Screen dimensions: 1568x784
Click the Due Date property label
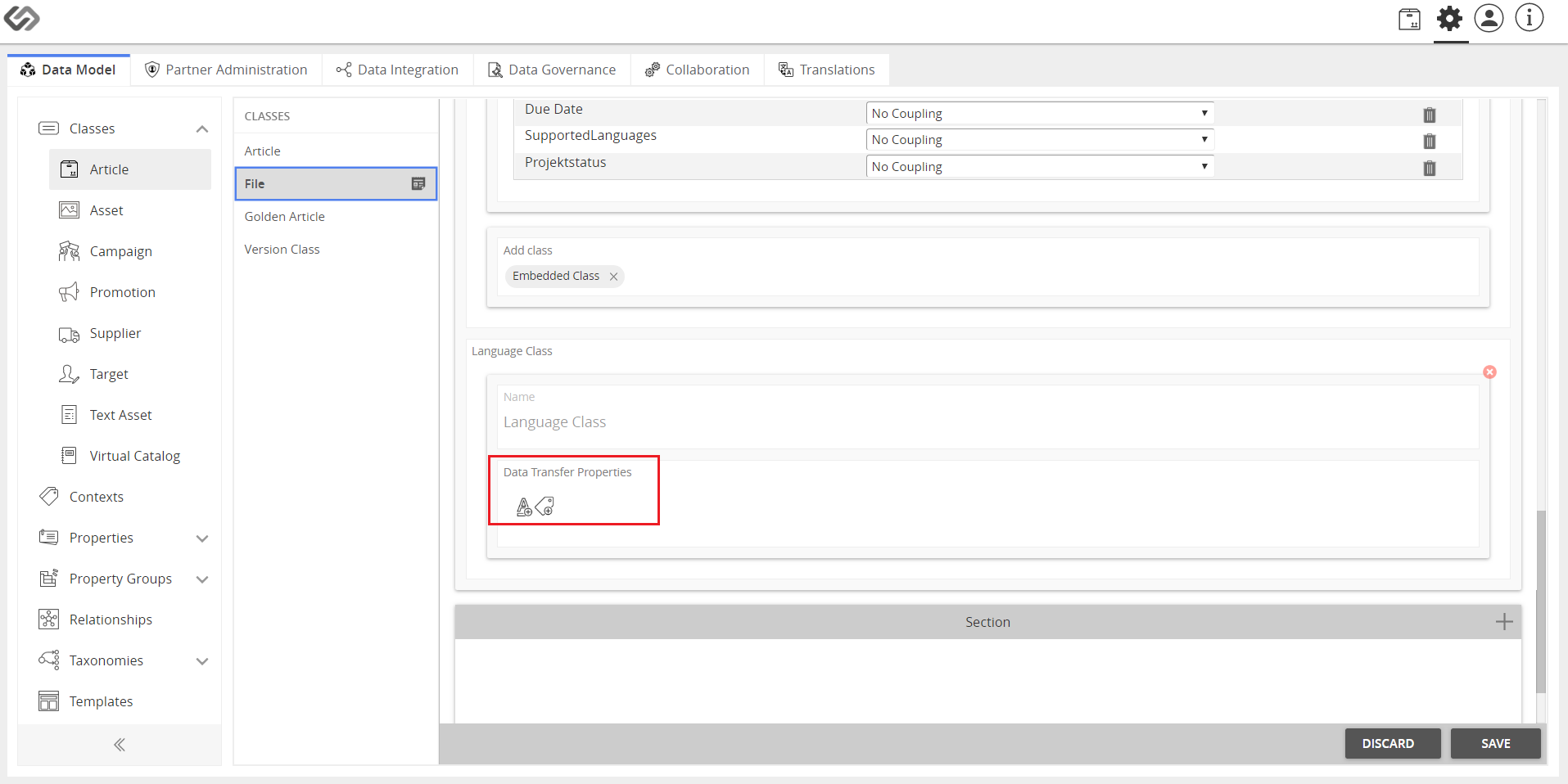tap(554, 110)
